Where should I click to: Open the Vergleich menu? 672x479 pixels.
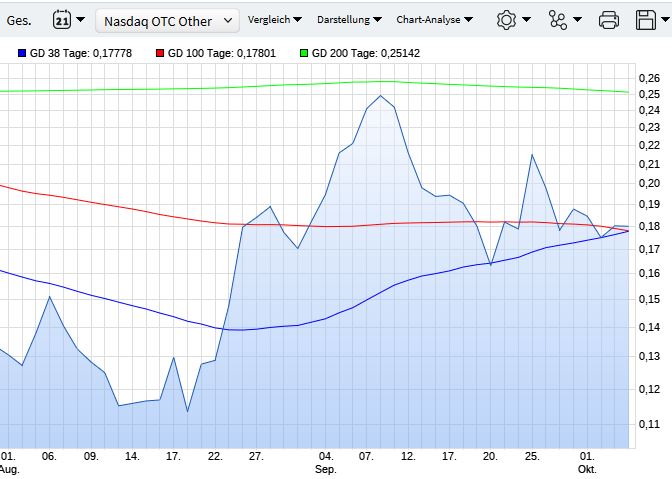273,19
